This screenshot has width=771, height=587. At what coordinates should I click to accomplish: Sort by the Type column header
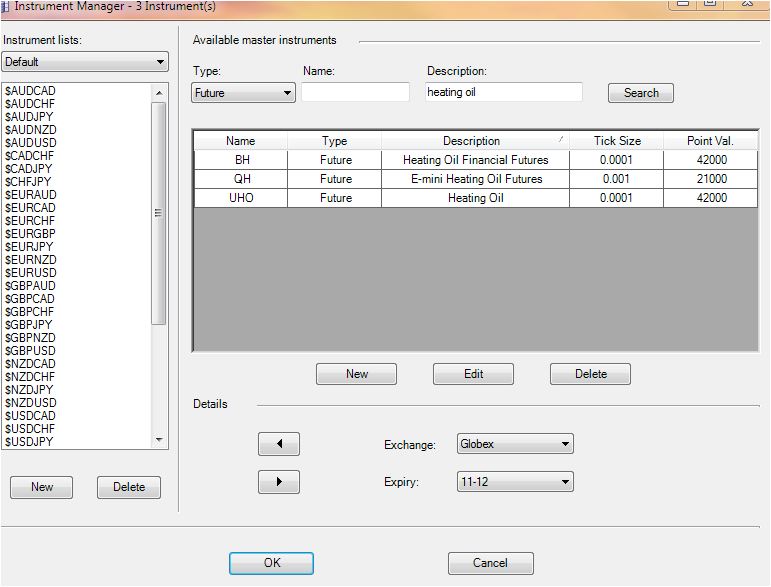(x=334, y=141)
